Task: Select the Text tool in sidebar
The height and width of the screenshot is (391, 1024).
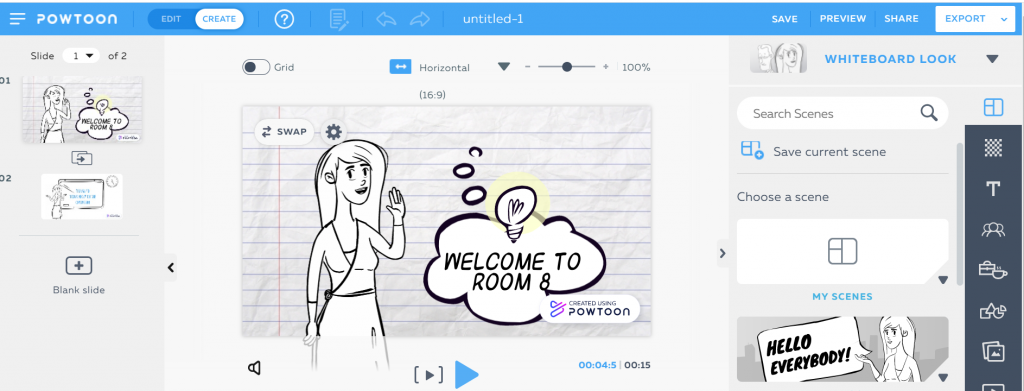Action: coord(993,189)
